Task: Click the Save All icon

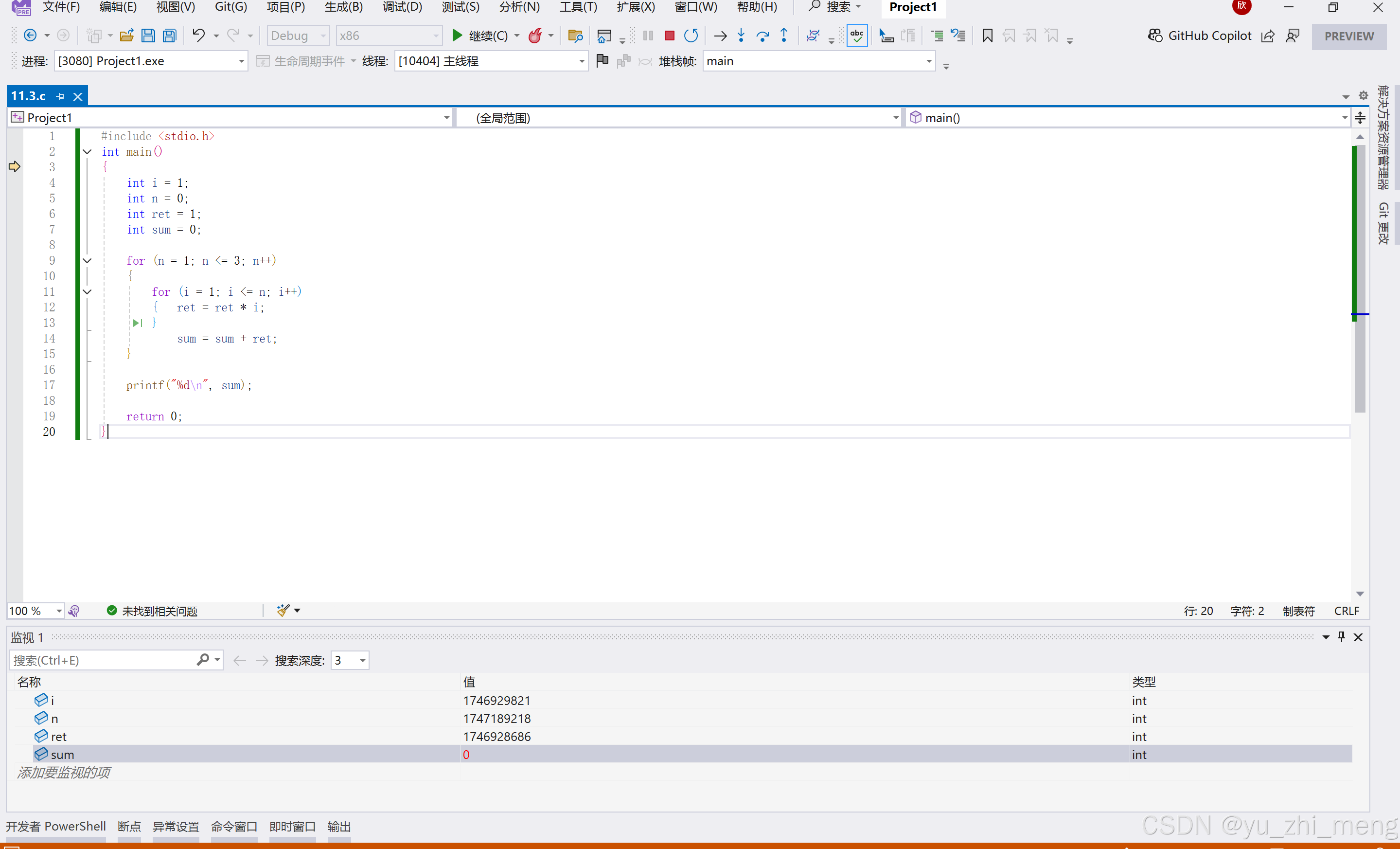Action: pos(169,36)
